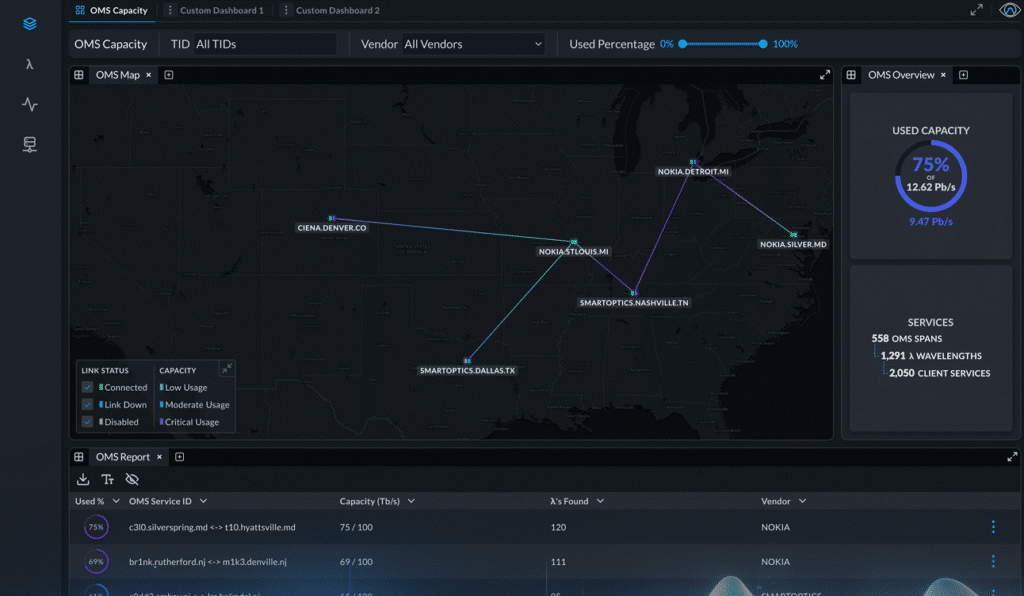Open Custom Dashboard 2 options menu
Image resolution: width=1024 pixels, height=596 pixels.
(286, 10)
